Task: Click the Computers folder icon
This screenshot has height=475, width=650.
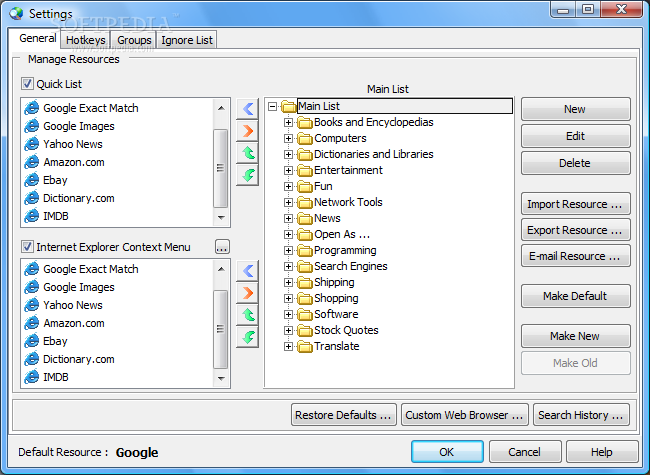Action: pyautogui.click(x=305, y=138)
